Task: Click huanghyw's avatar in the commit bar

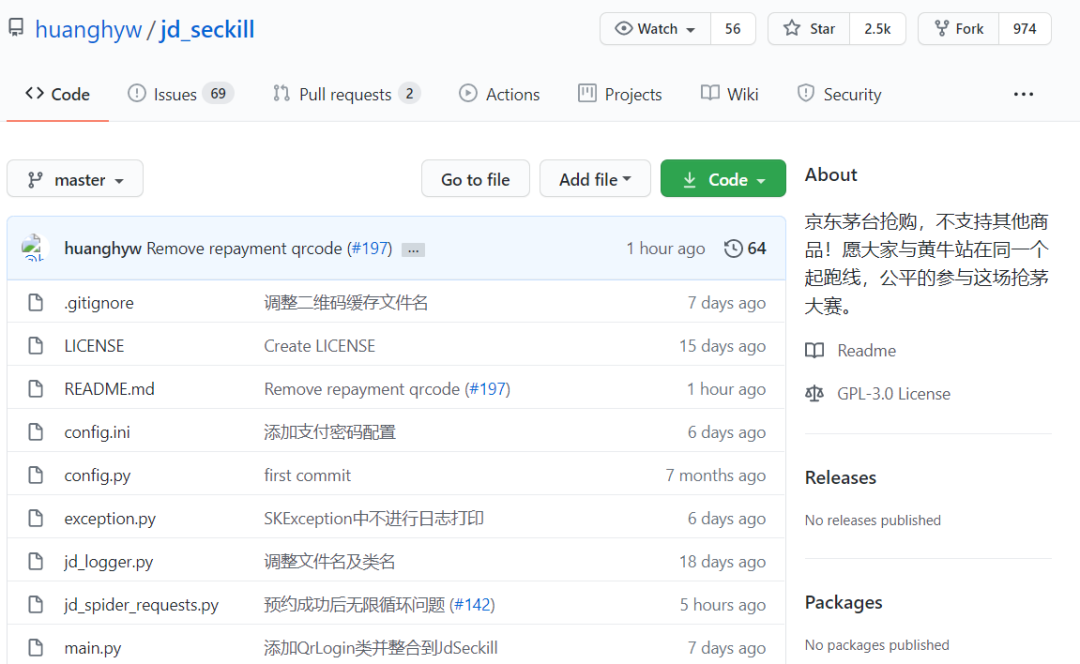Action: tap(33, 248)
